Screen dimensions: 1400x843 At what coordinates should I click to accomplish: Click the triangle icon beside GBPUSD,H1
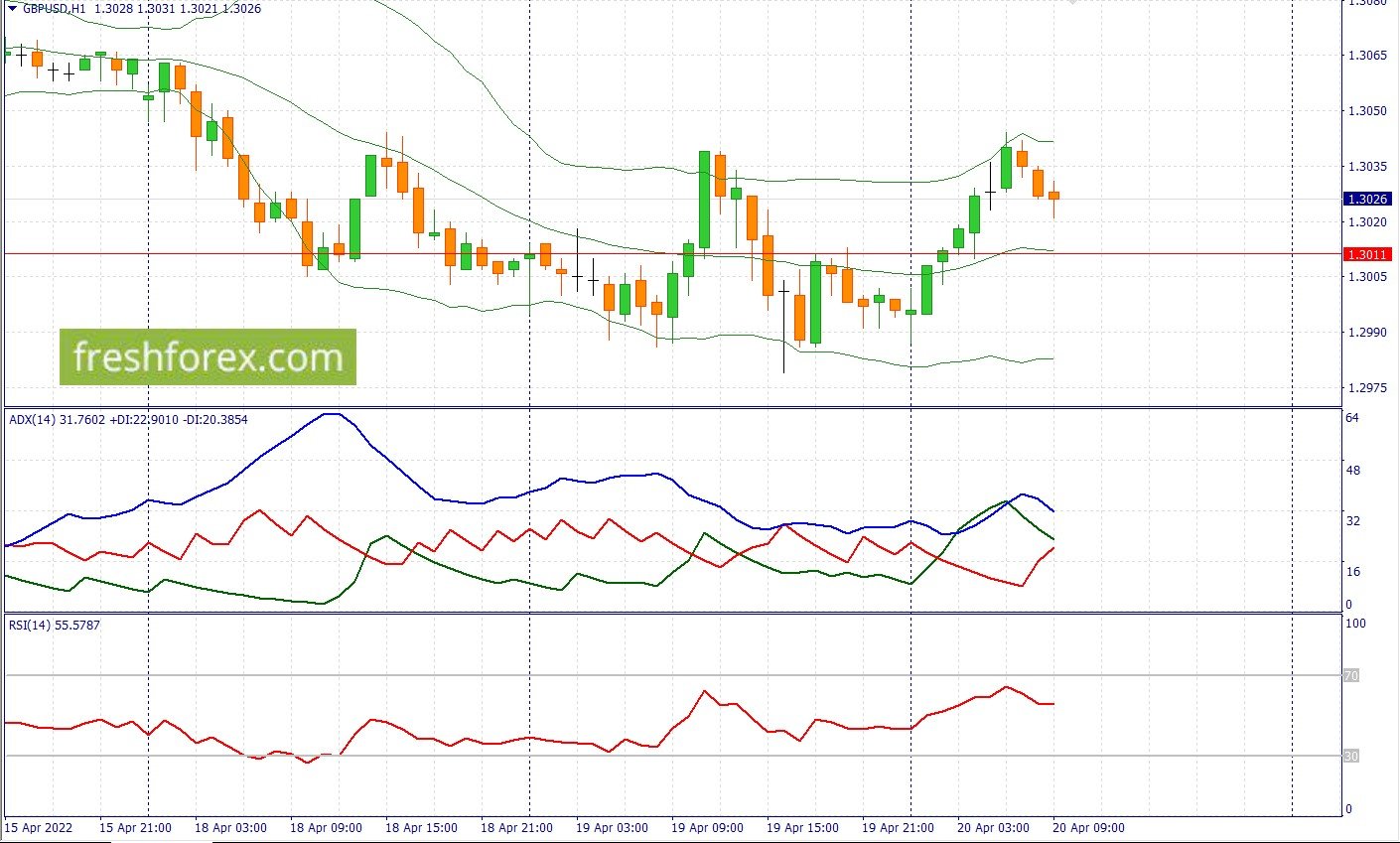[x=12, y=7]
